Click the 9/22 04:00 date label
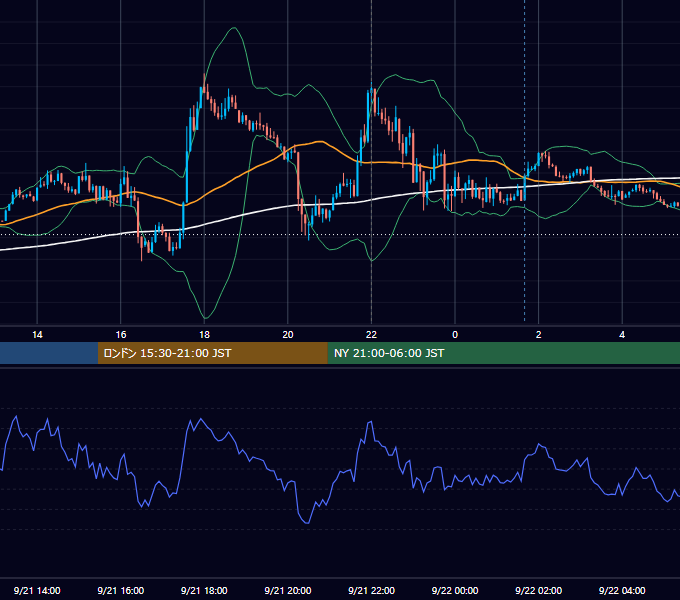Screen dimensions: 680x600 pos(622,590)
